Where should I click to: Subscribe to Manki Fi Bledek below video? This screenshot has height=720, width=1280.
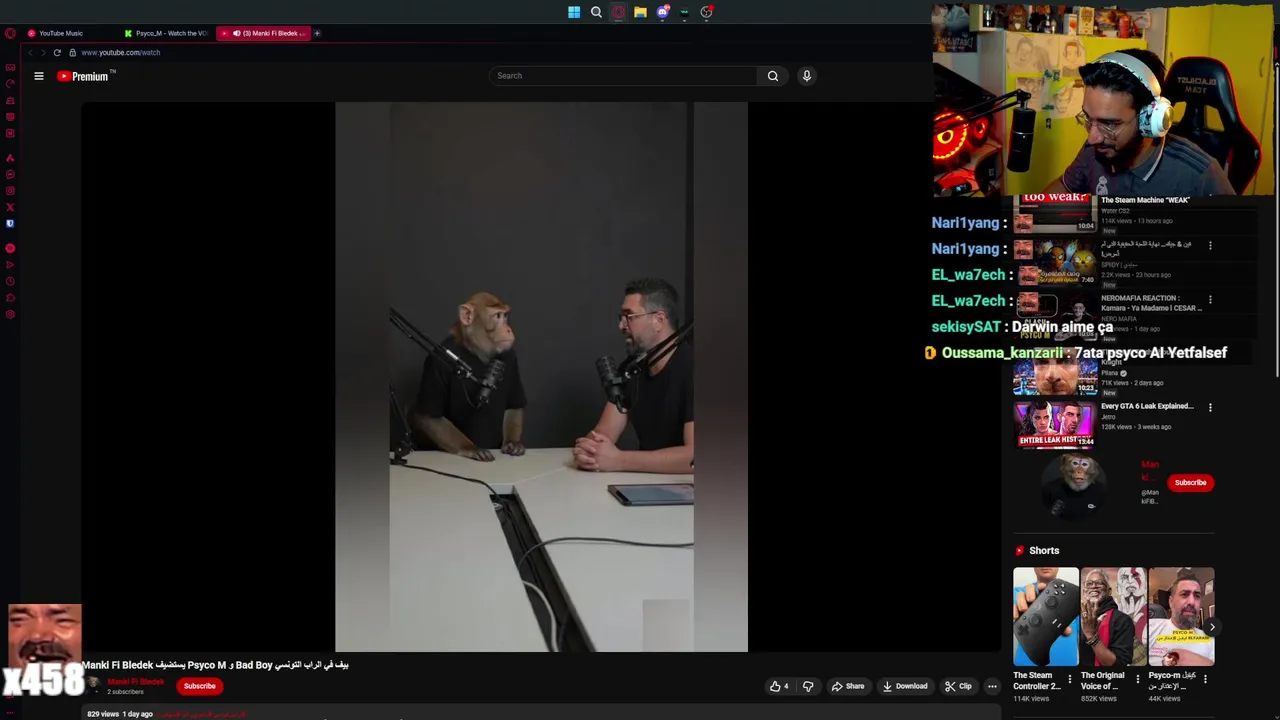[199, 686]
